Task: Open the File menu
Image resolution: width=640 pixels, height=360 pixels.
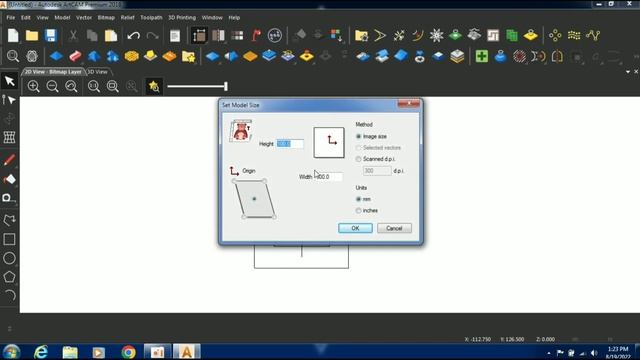Action: tap(11, 18)
